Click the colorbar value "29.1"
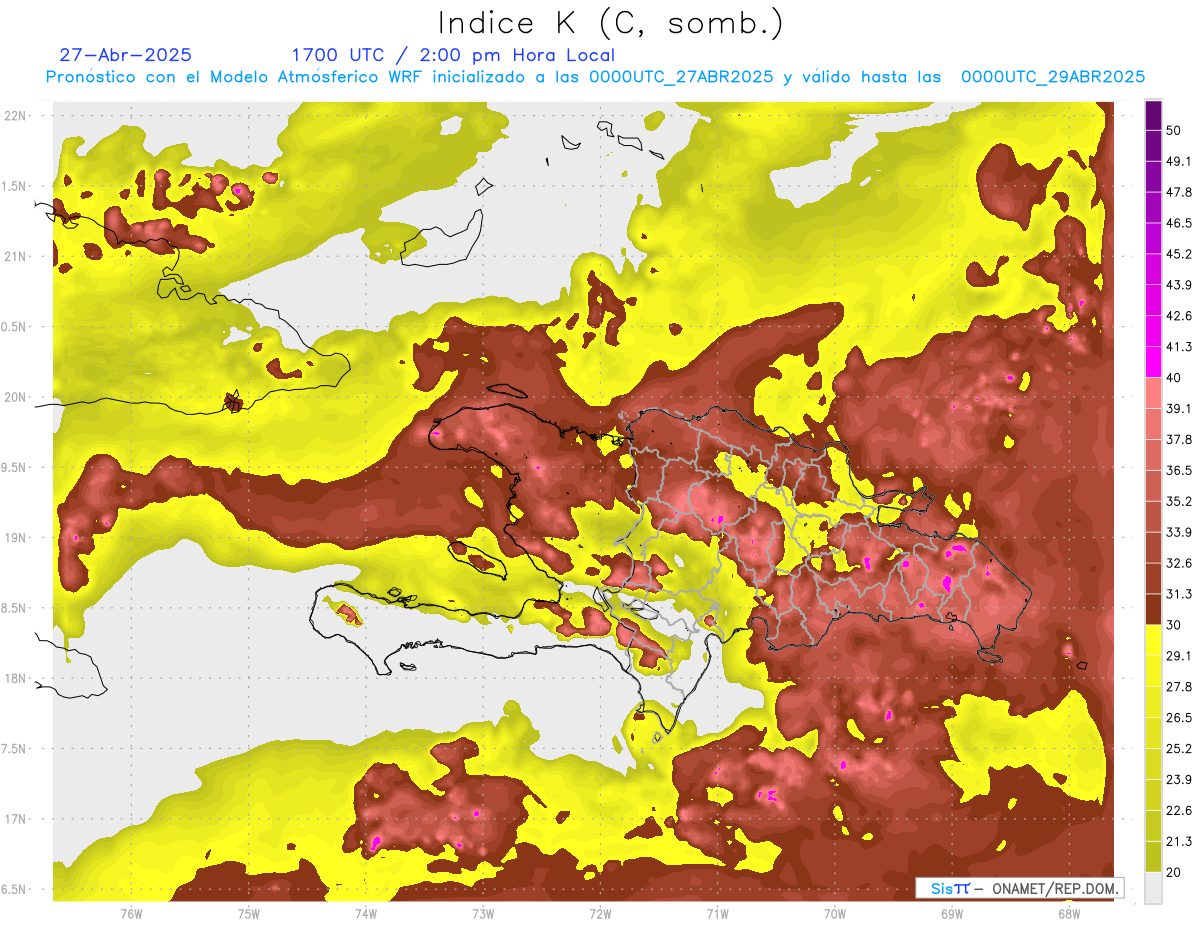Viewport: 1200px width, 927px height. [x=1178, y=655]
